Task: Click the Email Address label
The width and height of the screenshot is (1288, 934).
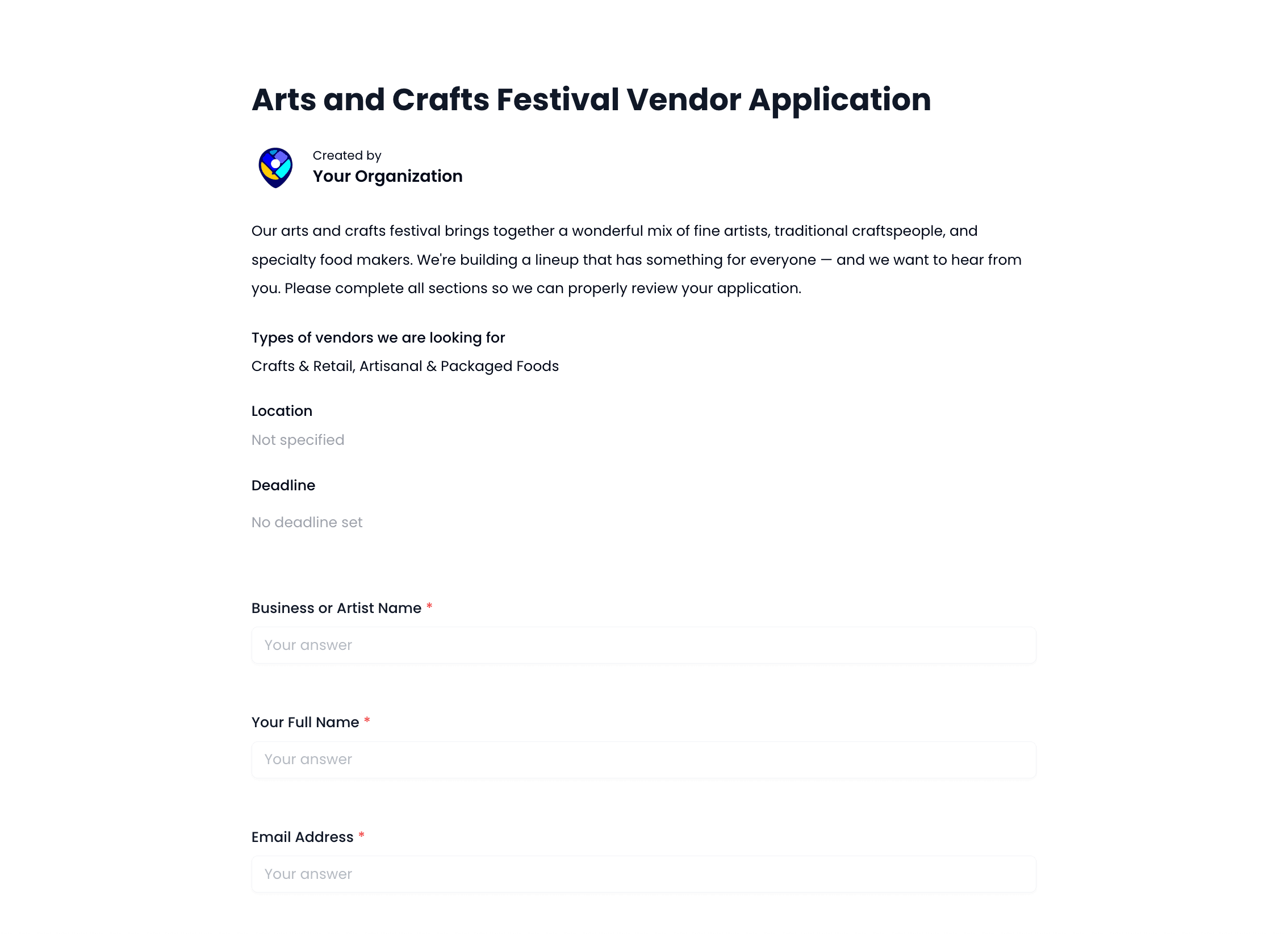Action: [301, 837]
